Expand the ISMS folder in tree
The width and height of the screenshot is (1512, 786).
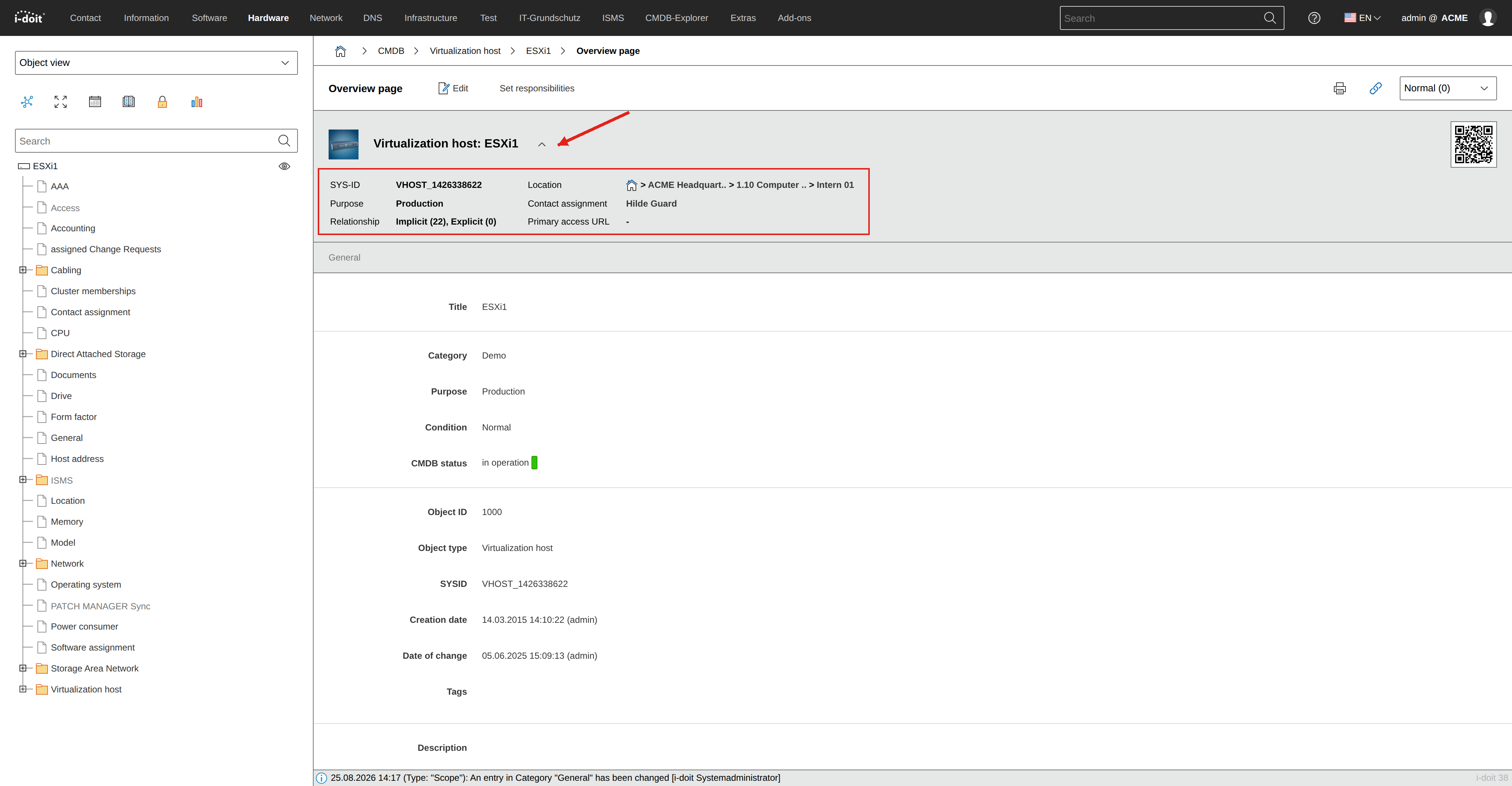tap(23, 480)
